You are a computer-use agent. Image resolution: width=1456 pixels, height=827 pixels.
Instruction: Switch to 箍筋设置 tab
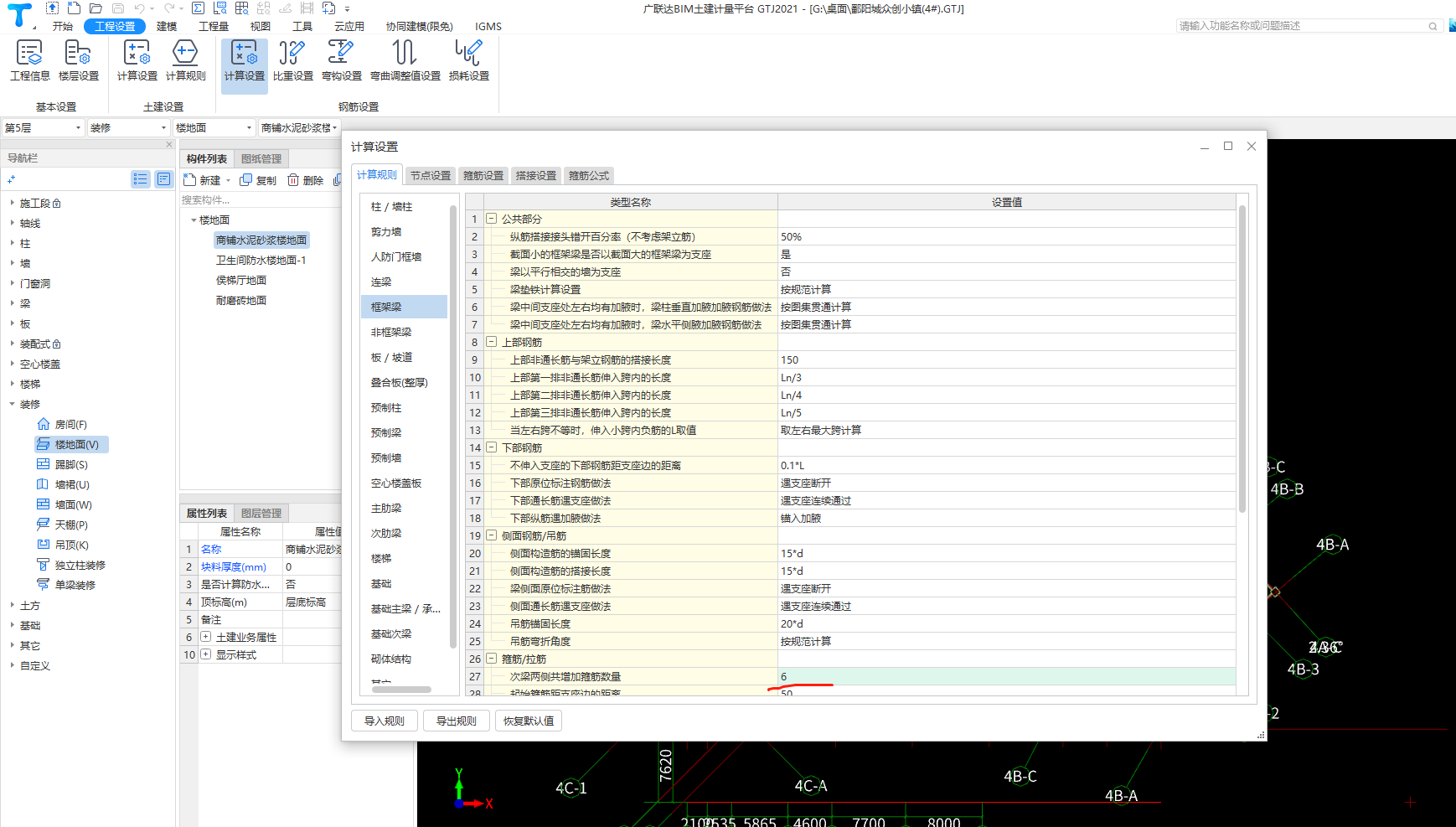[x=483, y=176]
